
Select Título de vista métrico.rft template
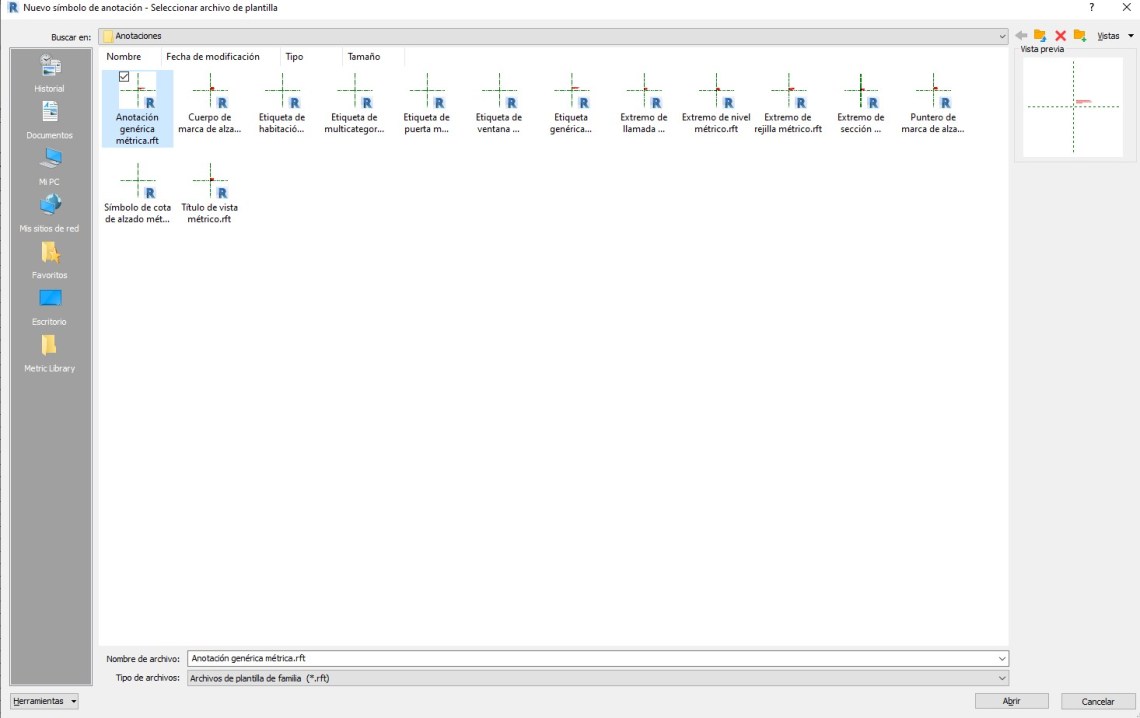pos(210,193)
